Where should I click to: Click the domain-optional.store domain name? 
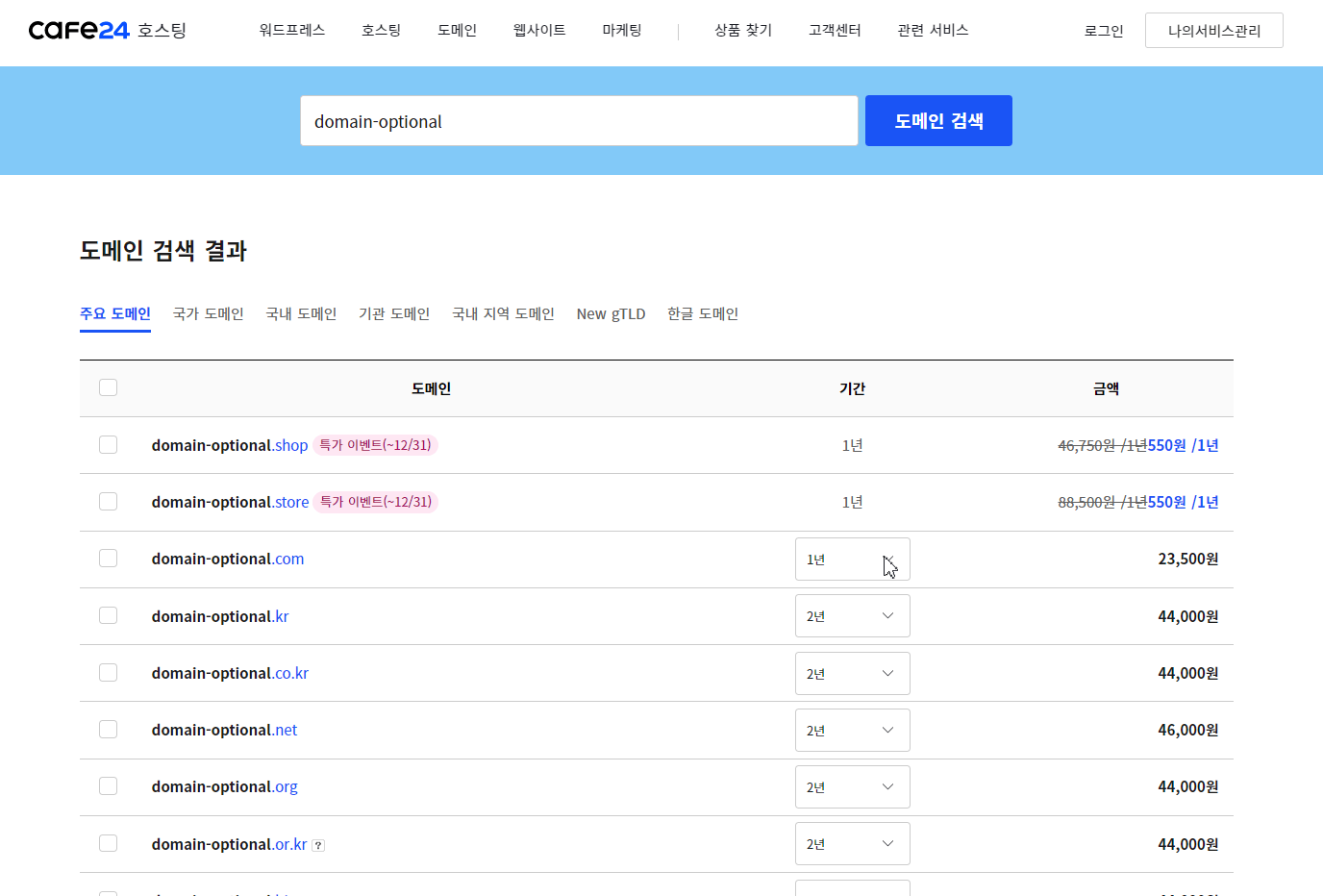coord(230,502)
